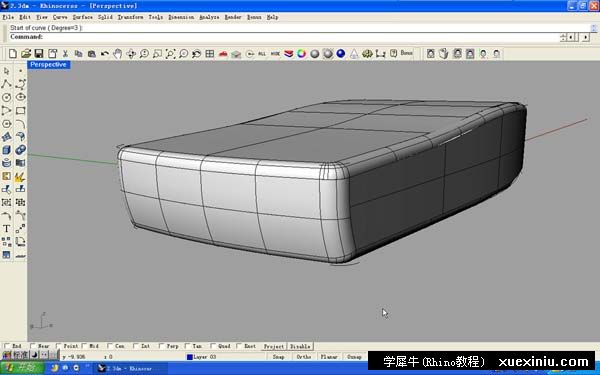
Task: Click the Undo arrow icon
Action: [x=104, y=54]
